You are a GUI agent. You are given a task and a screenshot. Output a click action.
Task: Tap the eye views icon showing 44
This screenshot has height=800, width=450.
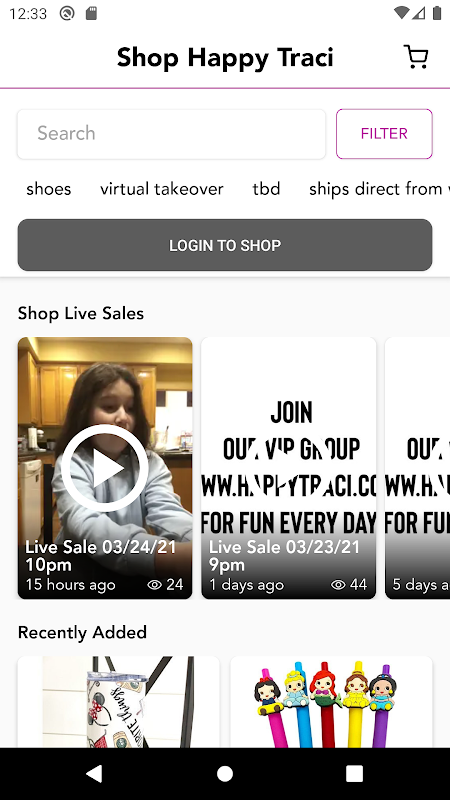point(338,585)
